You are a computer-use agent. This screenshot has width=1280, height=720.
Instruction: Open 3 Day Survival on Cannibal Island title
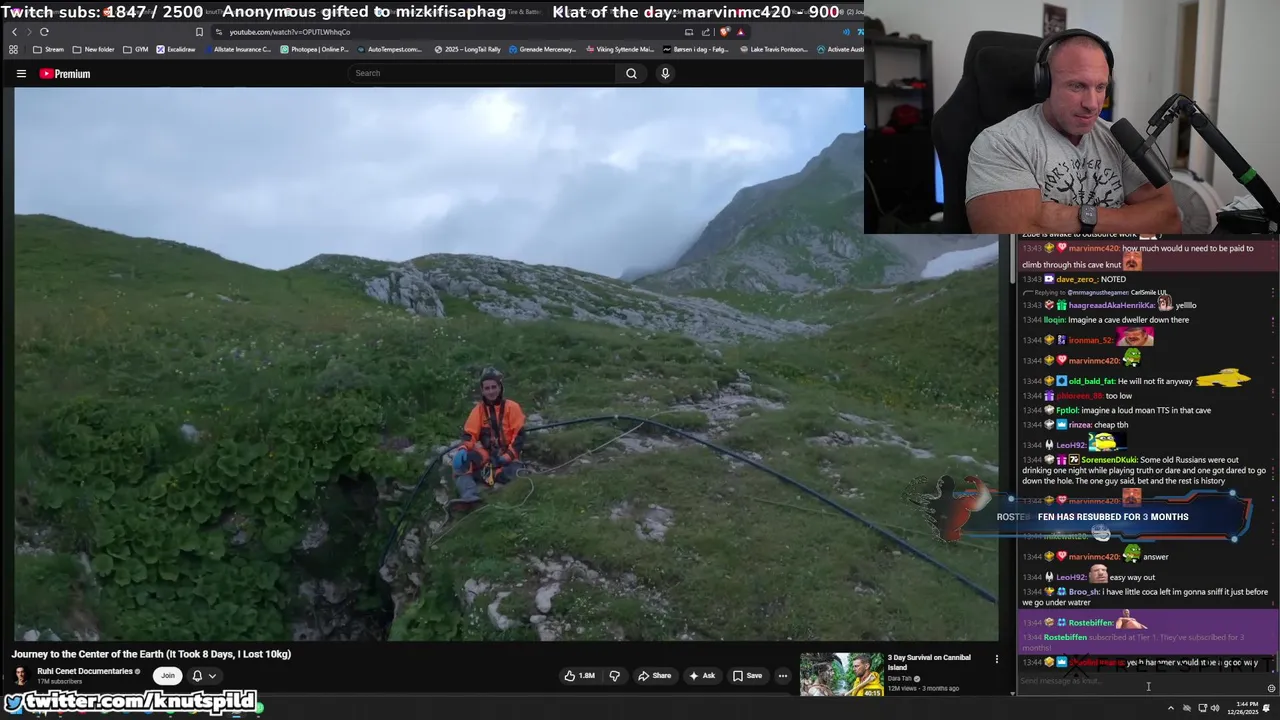point(929,662)
